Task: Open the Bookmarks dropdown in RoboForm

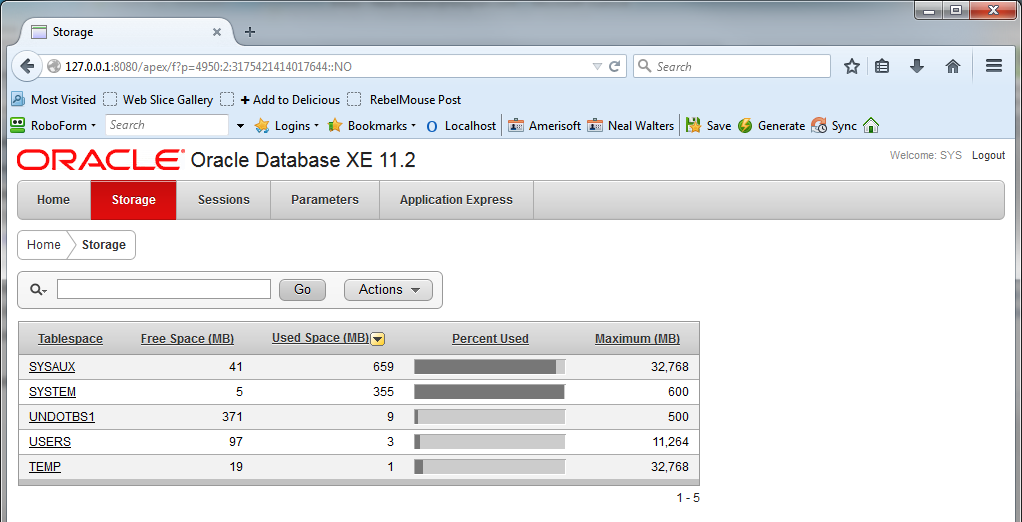Action: (372, 126)
